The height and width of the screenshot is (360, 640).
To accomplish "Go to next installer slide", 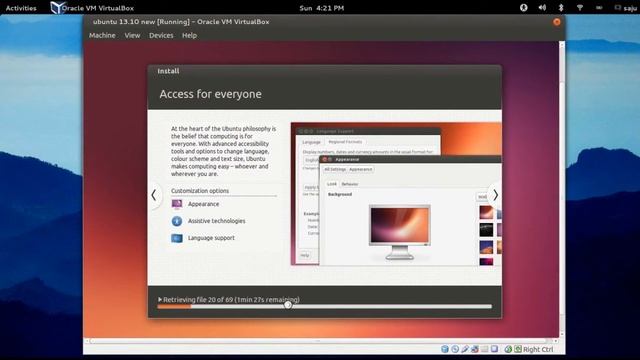I will coord(495,196).
